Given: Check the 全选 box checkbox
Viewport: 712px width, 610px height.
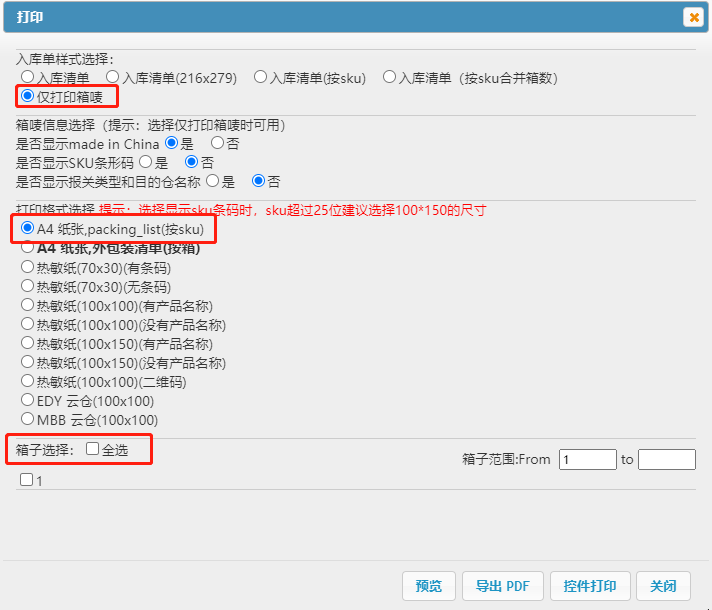Looking at the screenshot, I should click(x=93, y=449).
